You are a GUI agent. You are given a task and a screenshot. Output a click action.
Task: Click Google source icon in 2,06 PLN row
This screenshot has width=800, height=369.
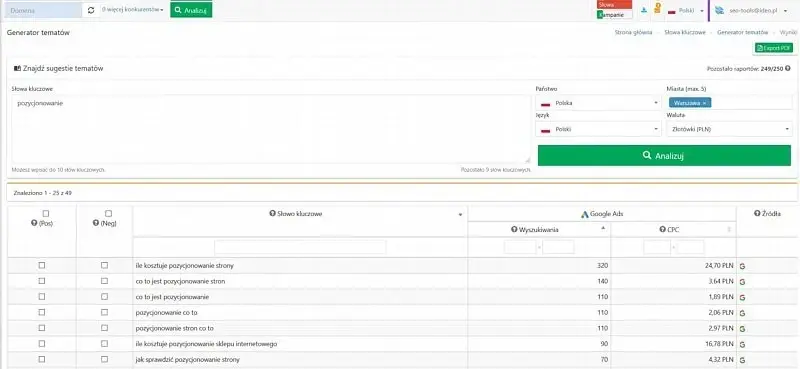tap(742, 313)
